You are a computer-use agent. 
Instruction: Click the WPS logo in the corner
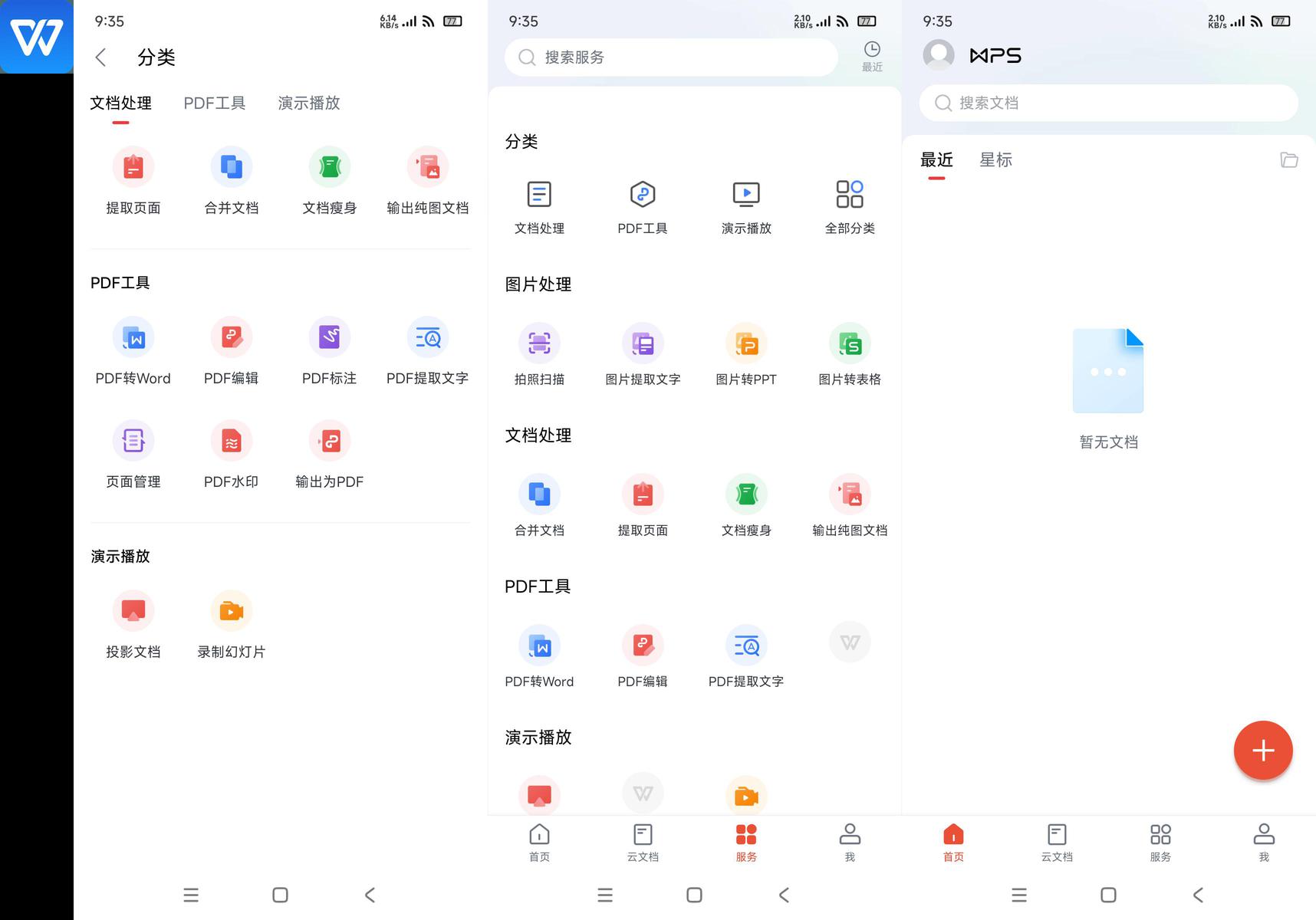[37, 37]
